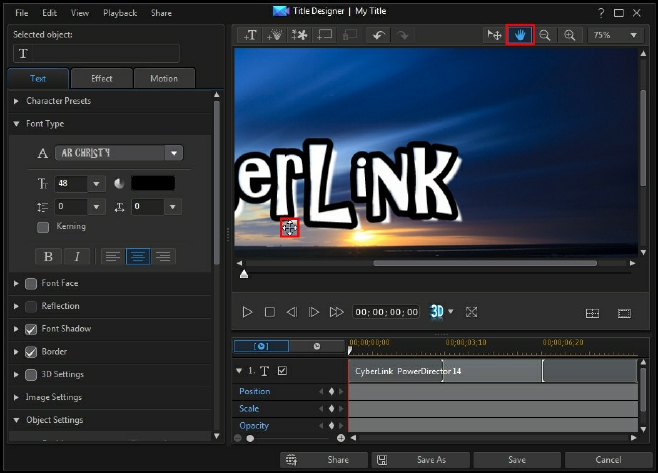Screen dimensions: 658x473
Task: Toggle snap to reference lines icon
Action: tap(592, 314)
